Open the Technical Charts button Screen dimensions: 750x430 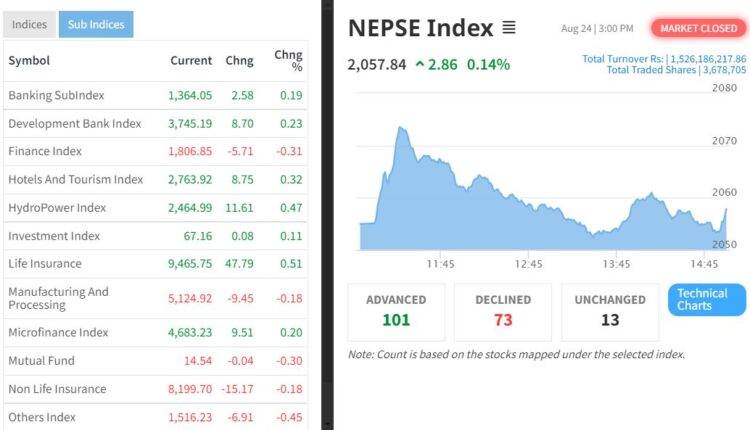coord(707,300)
